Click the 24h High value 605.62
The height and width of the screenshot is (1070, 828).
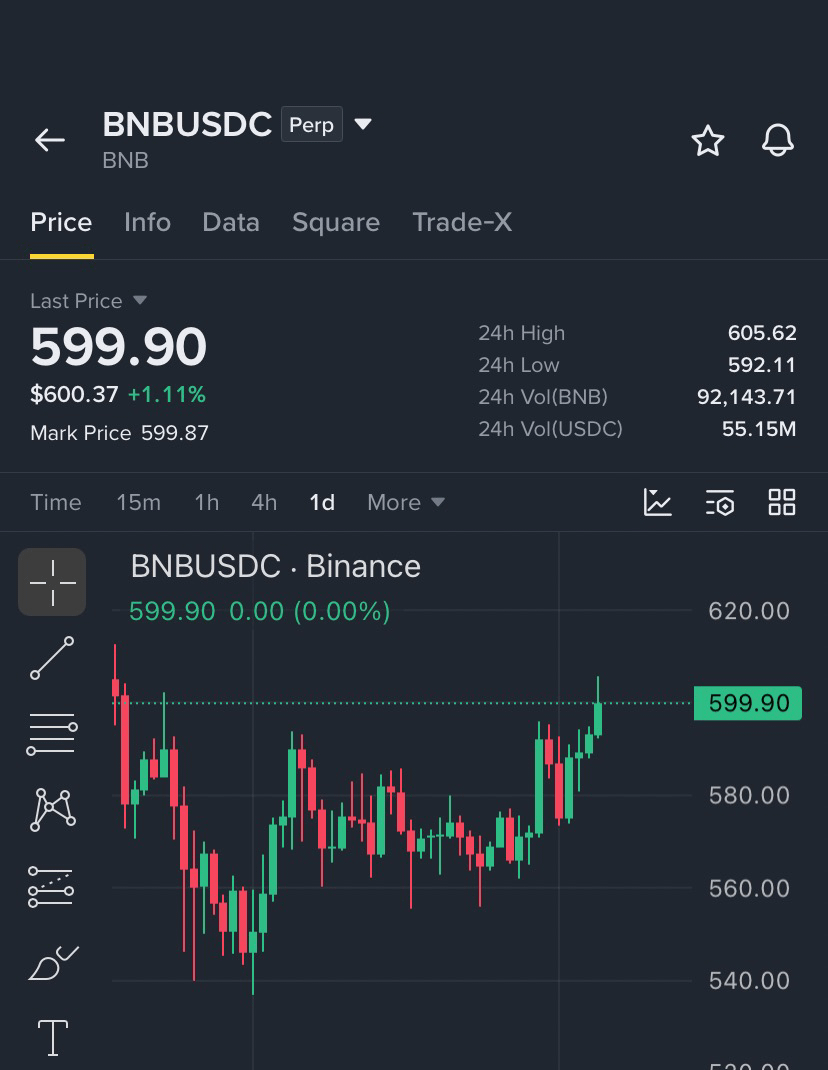(x=762, y=332)
